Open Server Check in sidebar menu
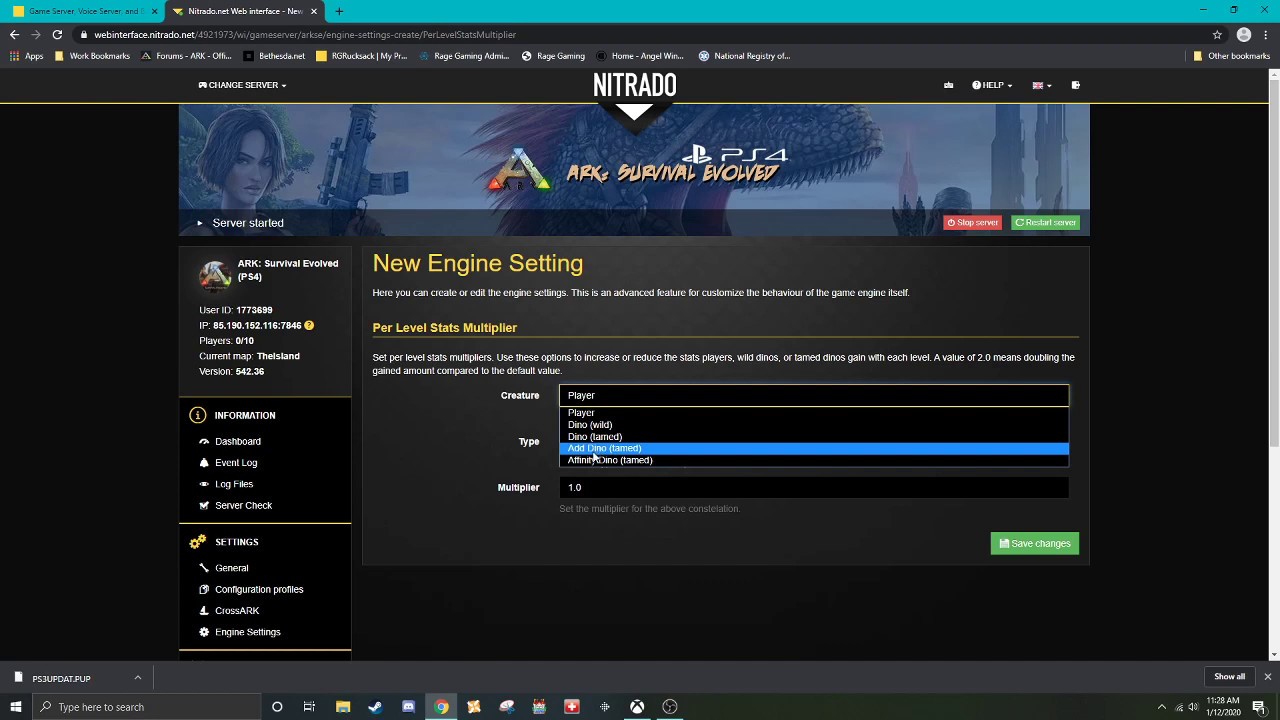1280x720 pixels. [243, 505]
